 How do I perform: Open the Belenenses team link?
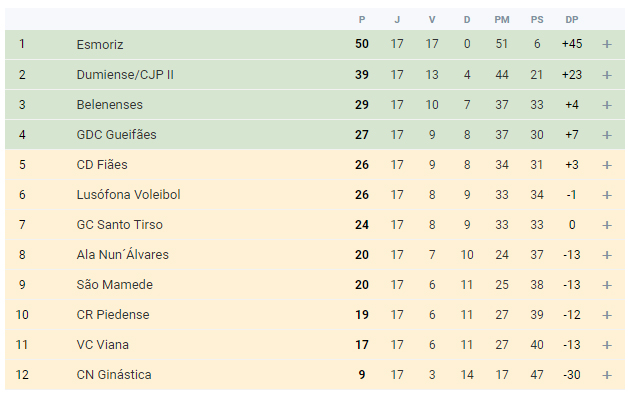click(109, 105)
